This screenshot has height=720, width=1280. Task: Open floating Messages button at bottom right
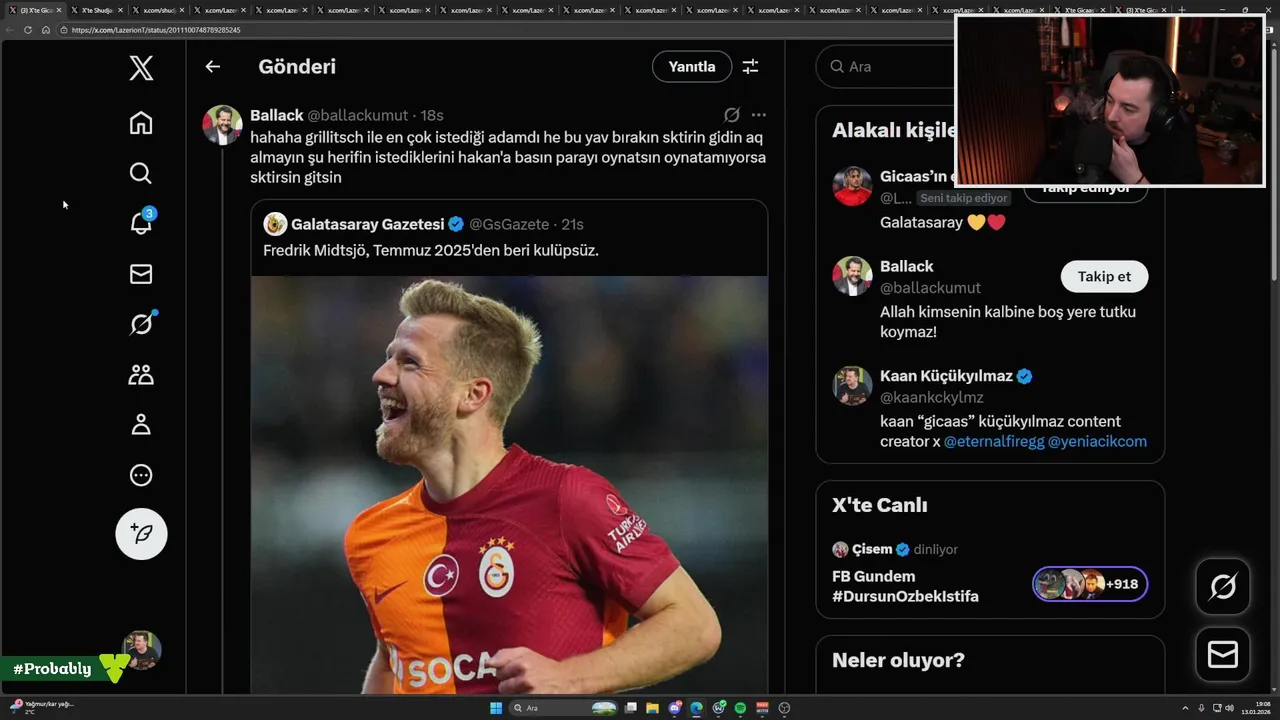point(1223,654)
